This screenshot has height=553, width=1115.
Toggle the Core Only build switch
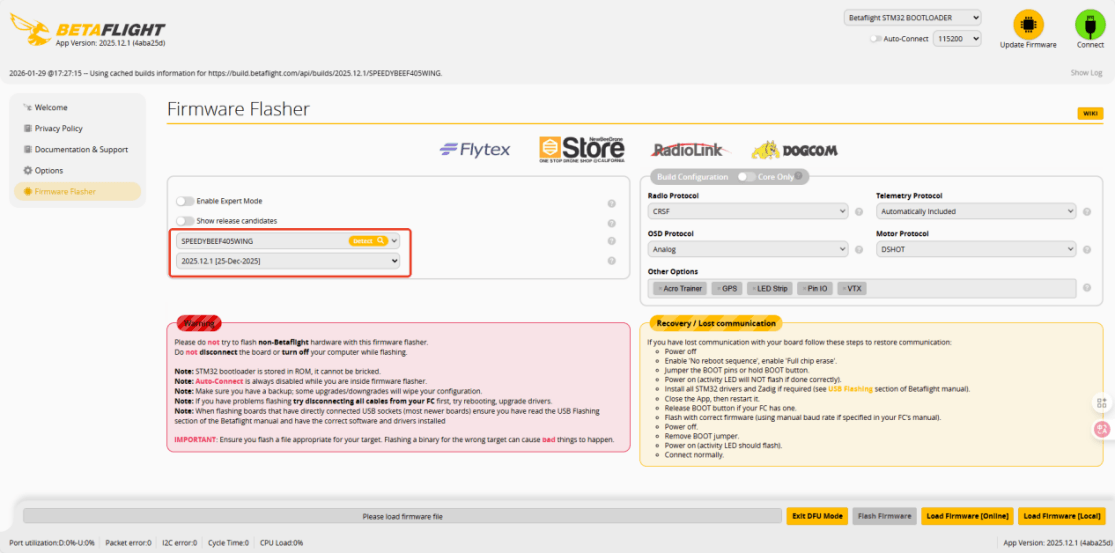click(x=746, y=177)
